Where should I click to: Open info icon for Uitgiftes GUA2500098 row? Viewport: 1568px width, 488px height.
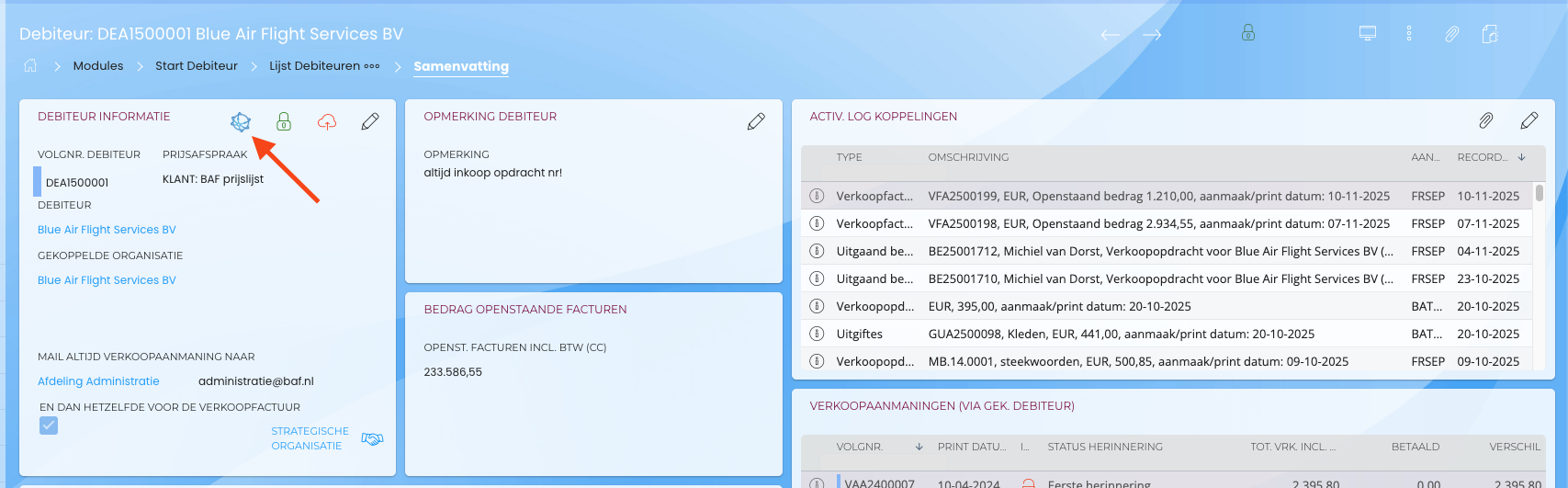click(x=817, y=334)
